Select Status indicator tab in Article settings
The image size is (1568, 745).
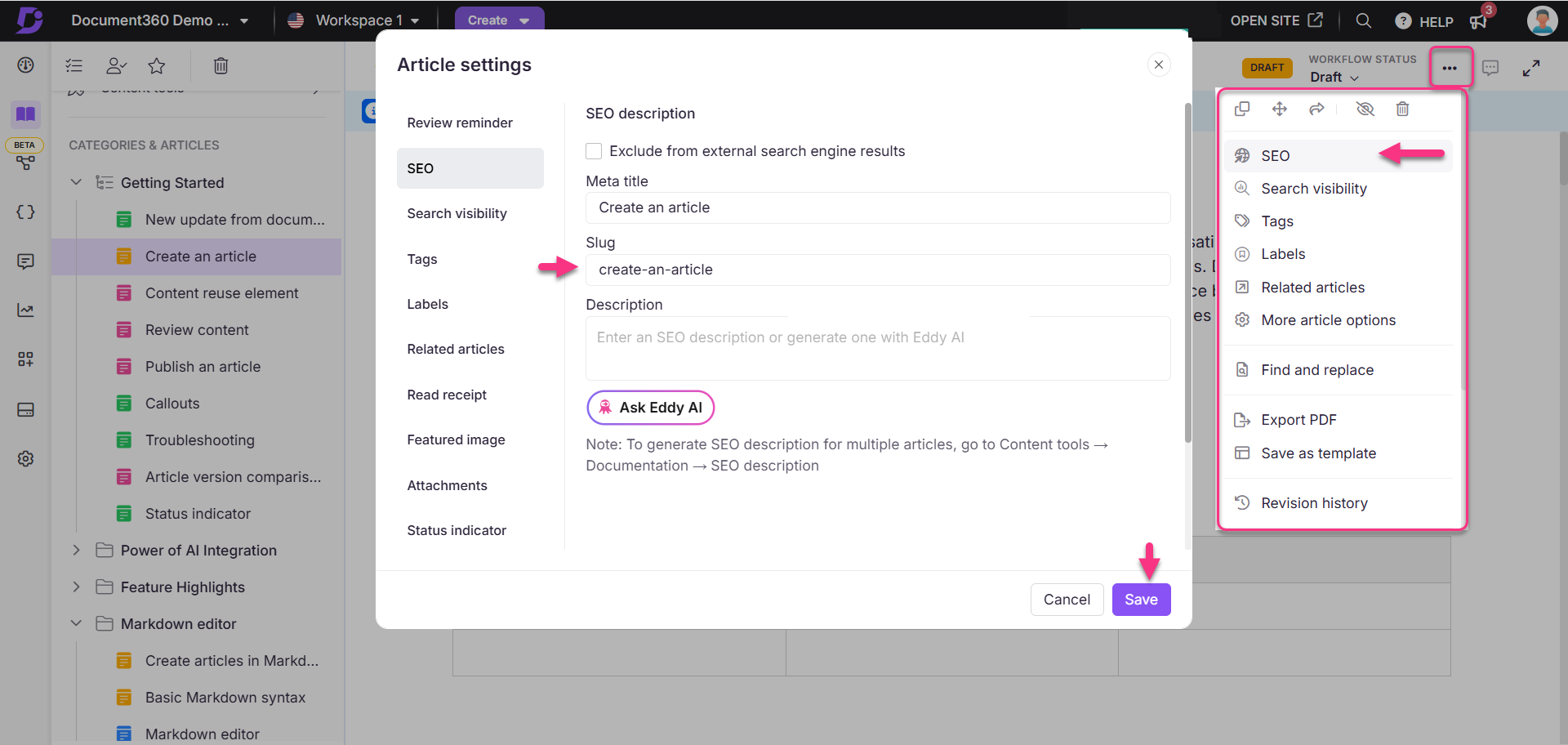457,530
